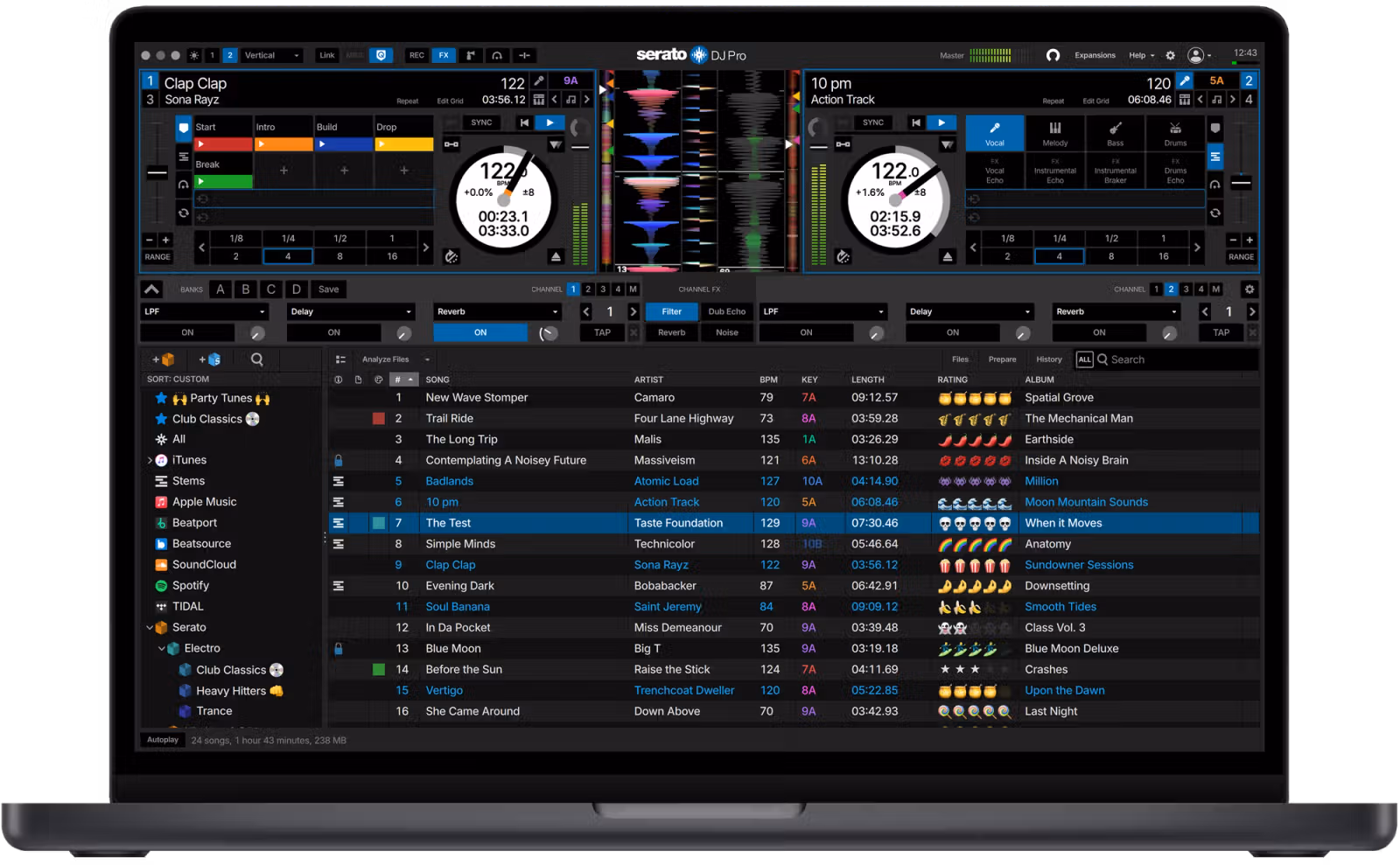Viewport: 1400px width, 865px height.
Task: Toggle the REC recording panel
Action: (416, 55)
